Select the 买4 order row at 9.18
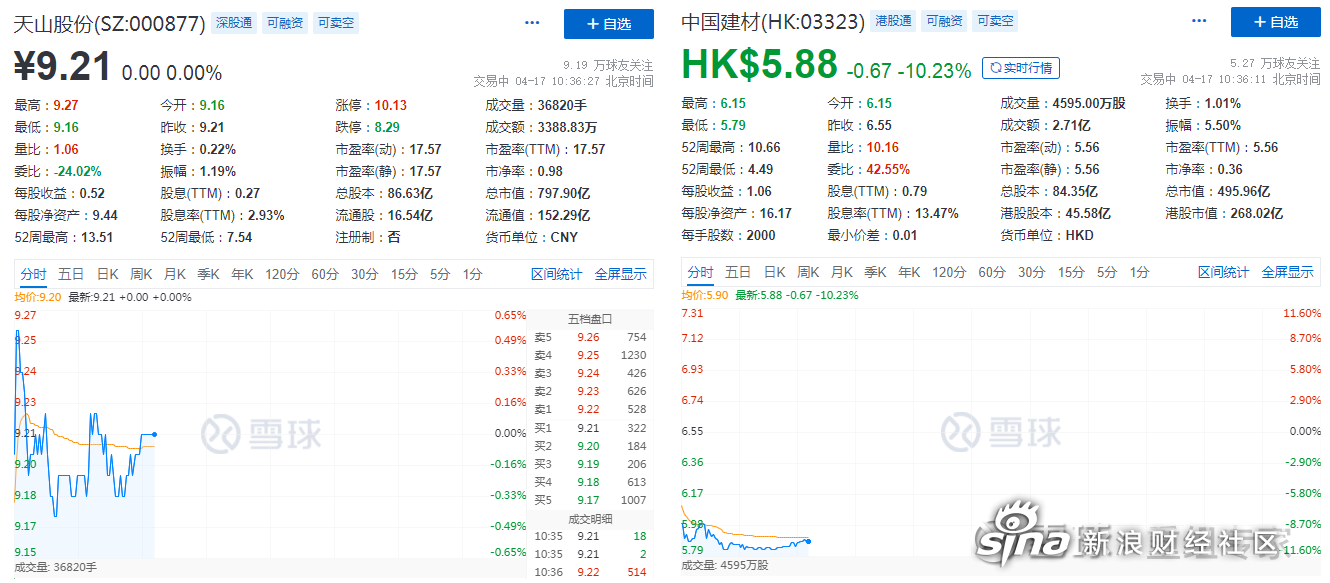1330x583 pixels. tap(590, 482)
